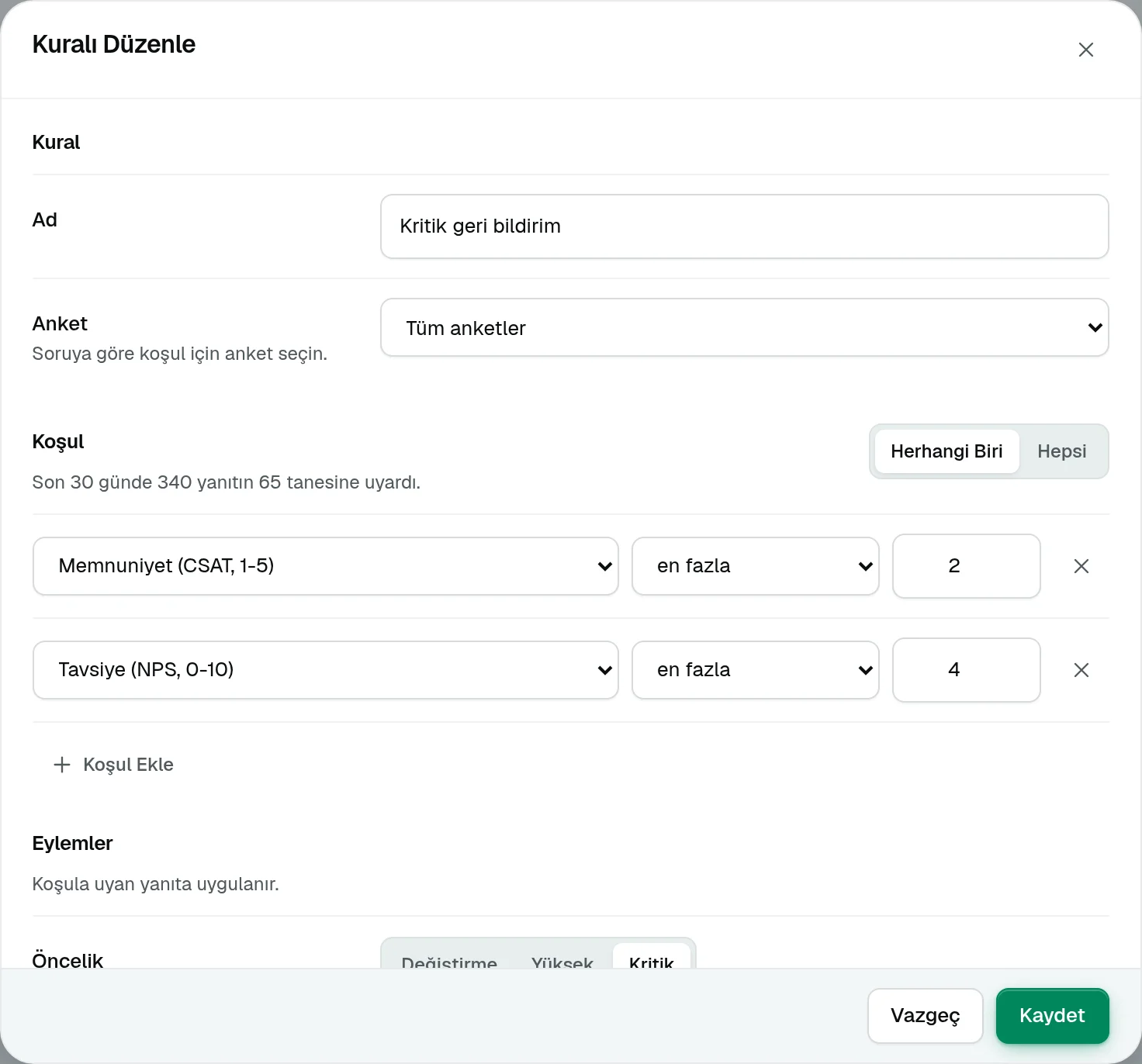Viewport: 1142px width, 1064px height.
Task: Open the Memnuniyet (CSAT, 1-5) dropdown
Action: [x=325, y=566]
